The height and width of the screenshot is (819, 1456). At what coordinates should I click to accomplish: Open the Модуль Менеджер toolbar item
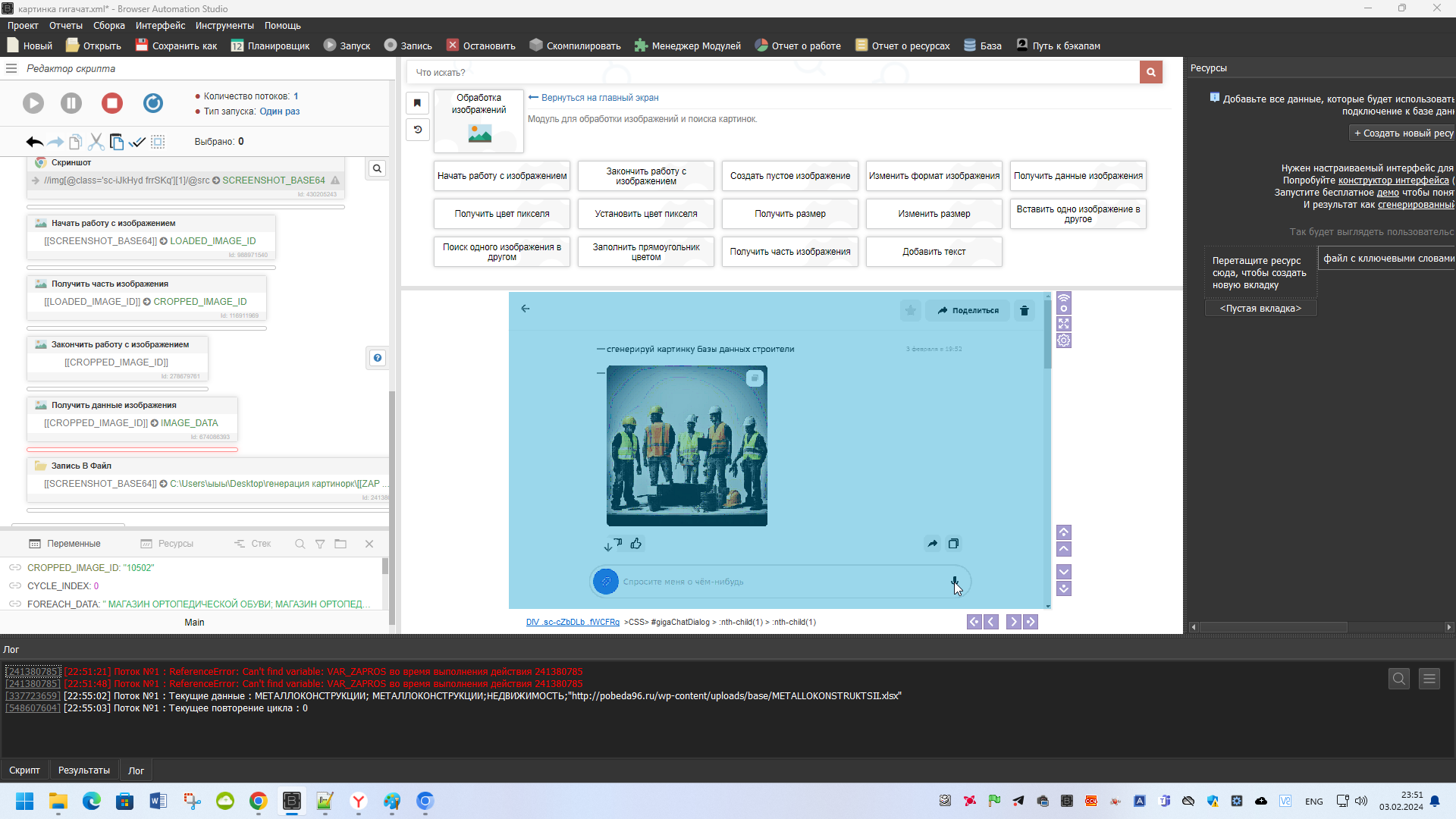coord(688,45)
